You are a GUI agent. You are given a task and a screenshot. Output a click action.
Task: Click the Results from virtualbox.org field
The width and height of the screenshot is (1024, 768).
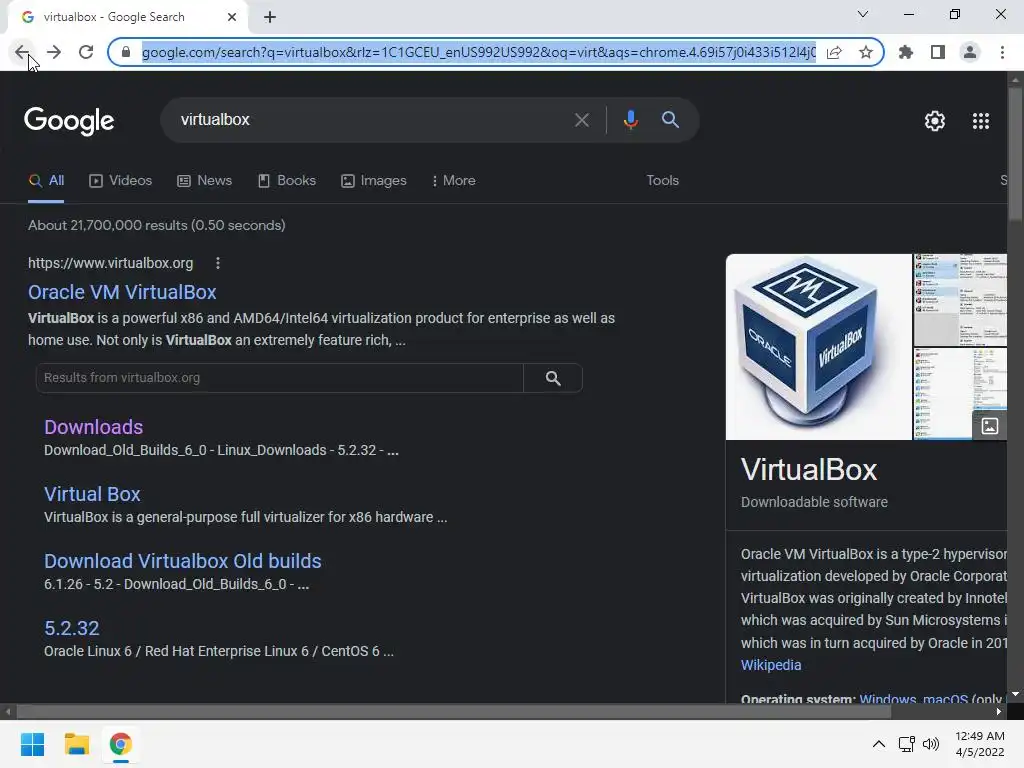pos(280,377)
